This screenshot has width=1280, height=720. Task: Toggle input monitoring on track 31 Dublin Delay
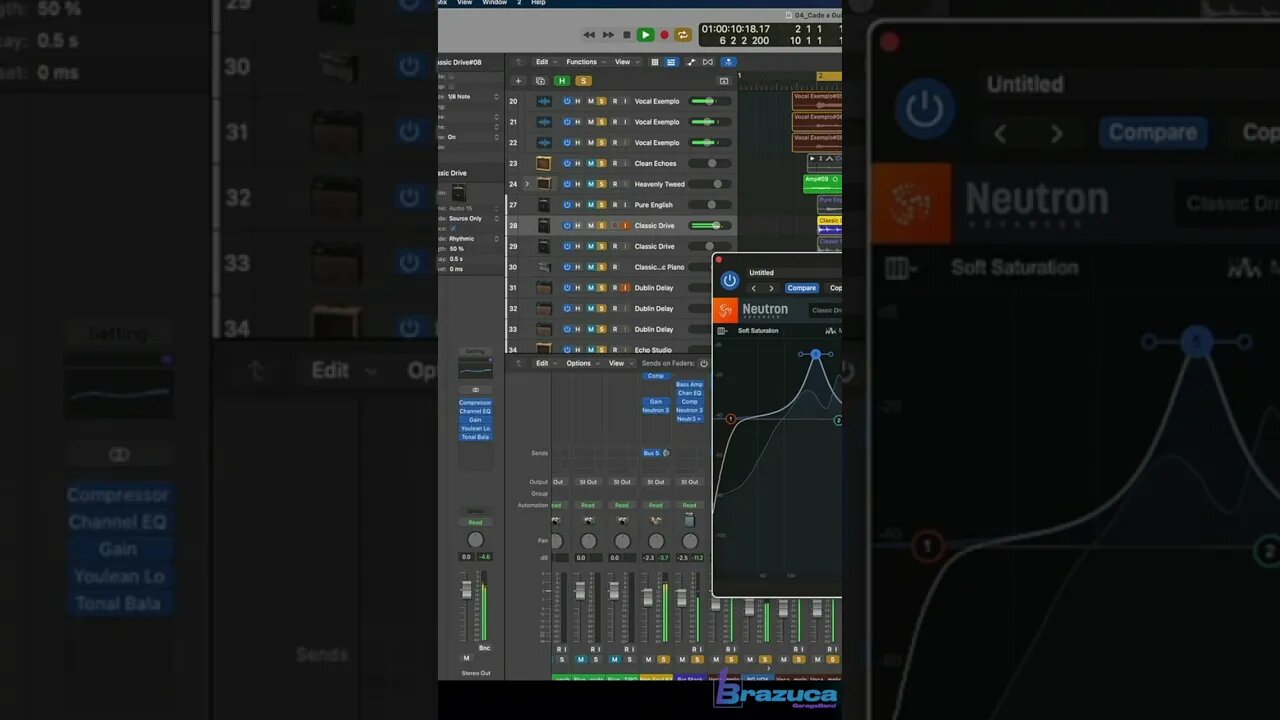coord(625,288)
